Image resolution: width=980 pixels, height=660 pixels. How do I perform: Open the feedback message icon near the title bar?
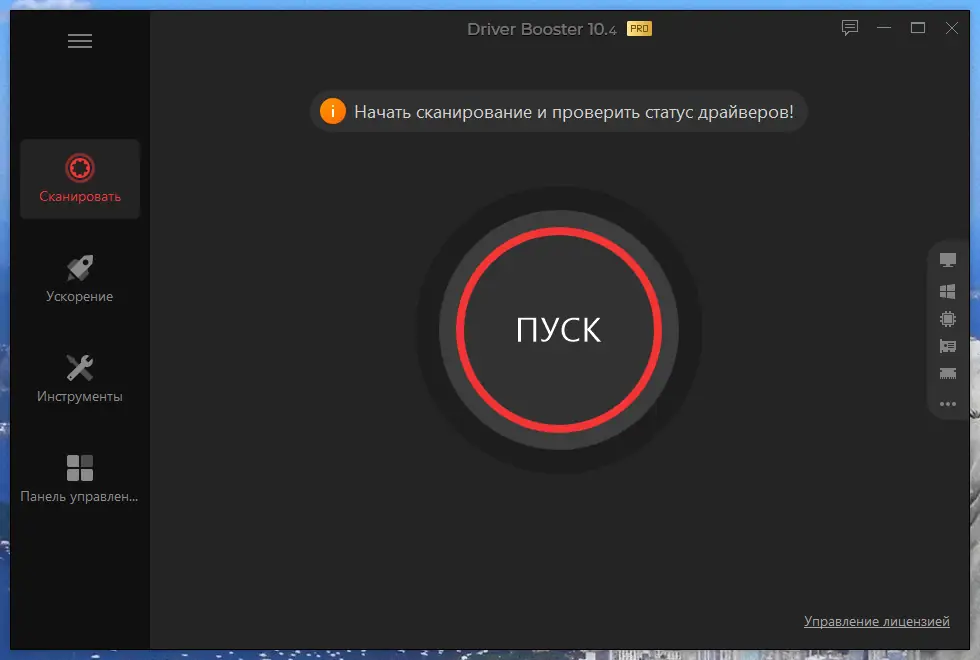click(849, 28)
